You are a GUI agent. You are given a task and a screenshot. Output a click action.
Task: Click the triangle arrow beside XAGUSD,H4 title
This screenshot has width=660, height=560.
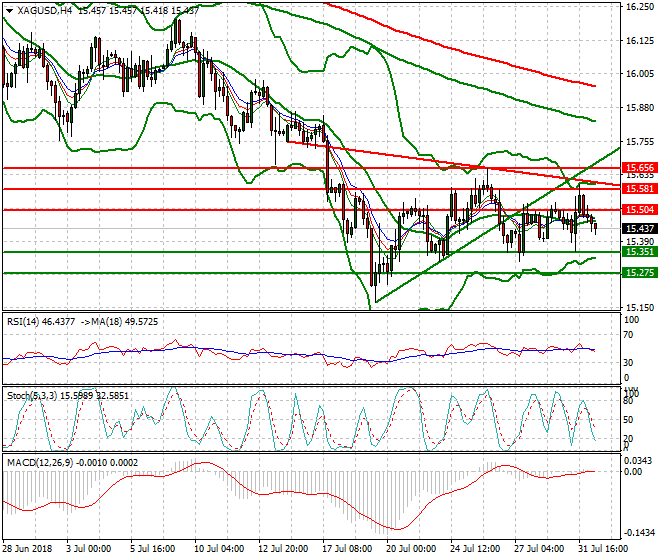click(x=9, y=11)
